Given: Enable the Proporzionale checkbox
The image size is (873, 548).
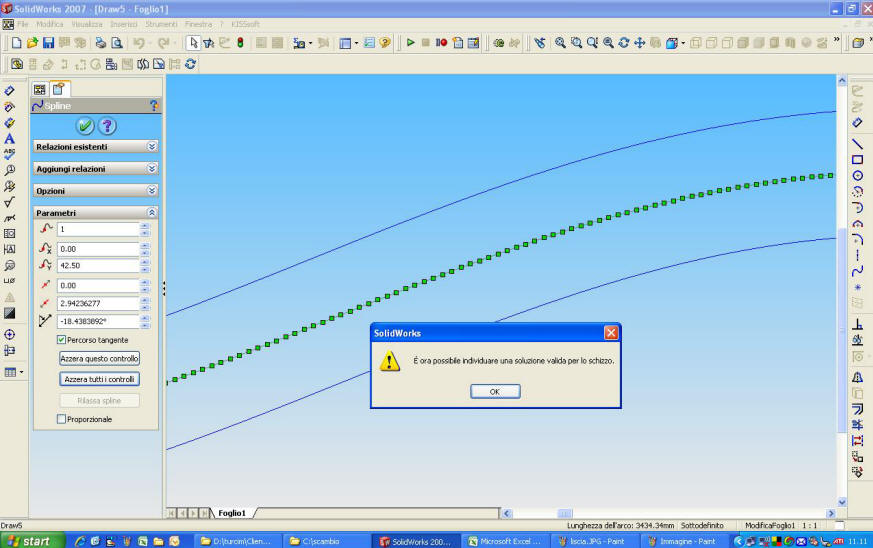Looking at the screenshot, I should pos(61,419).
